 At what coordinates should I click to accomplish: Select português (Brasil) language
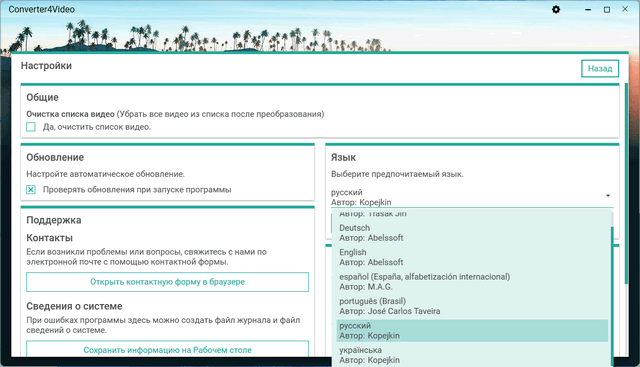(x=472, y=306)
